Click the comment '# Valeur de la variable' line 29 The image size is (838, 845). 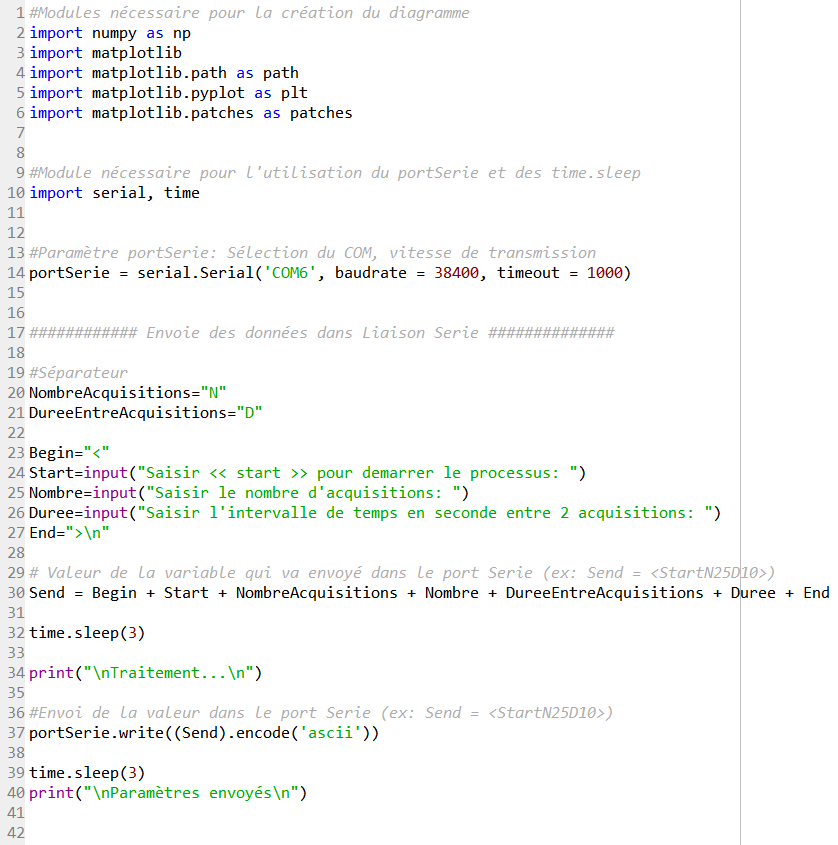pyautogui.click(x=401, y=573)
